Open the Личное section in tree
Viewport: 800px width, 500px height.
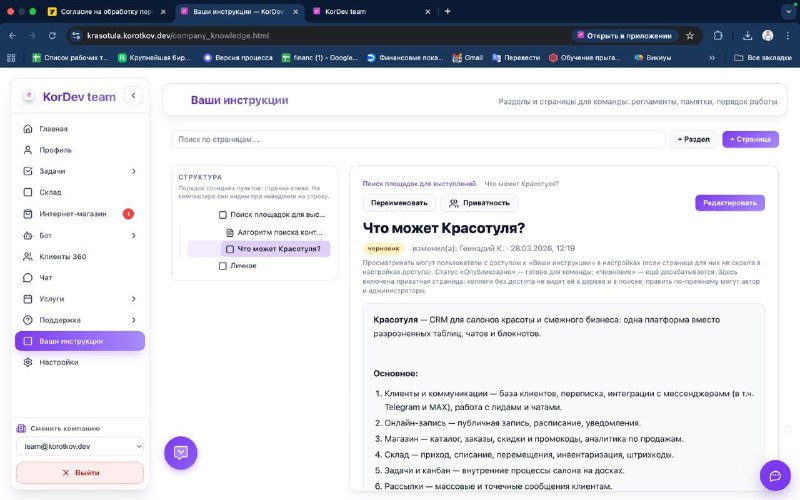tap(238, 266)
